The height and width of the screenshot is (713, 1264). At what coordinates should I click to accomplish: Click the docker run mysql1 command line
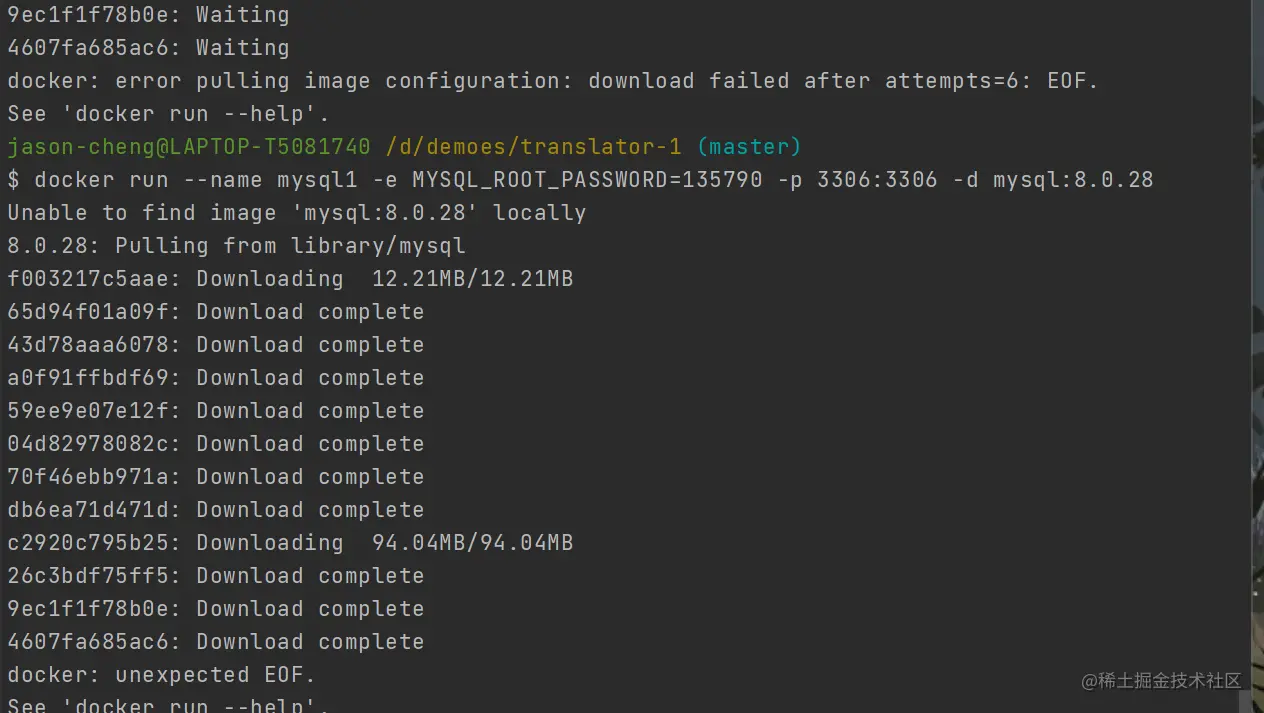[x=580, y=180]
